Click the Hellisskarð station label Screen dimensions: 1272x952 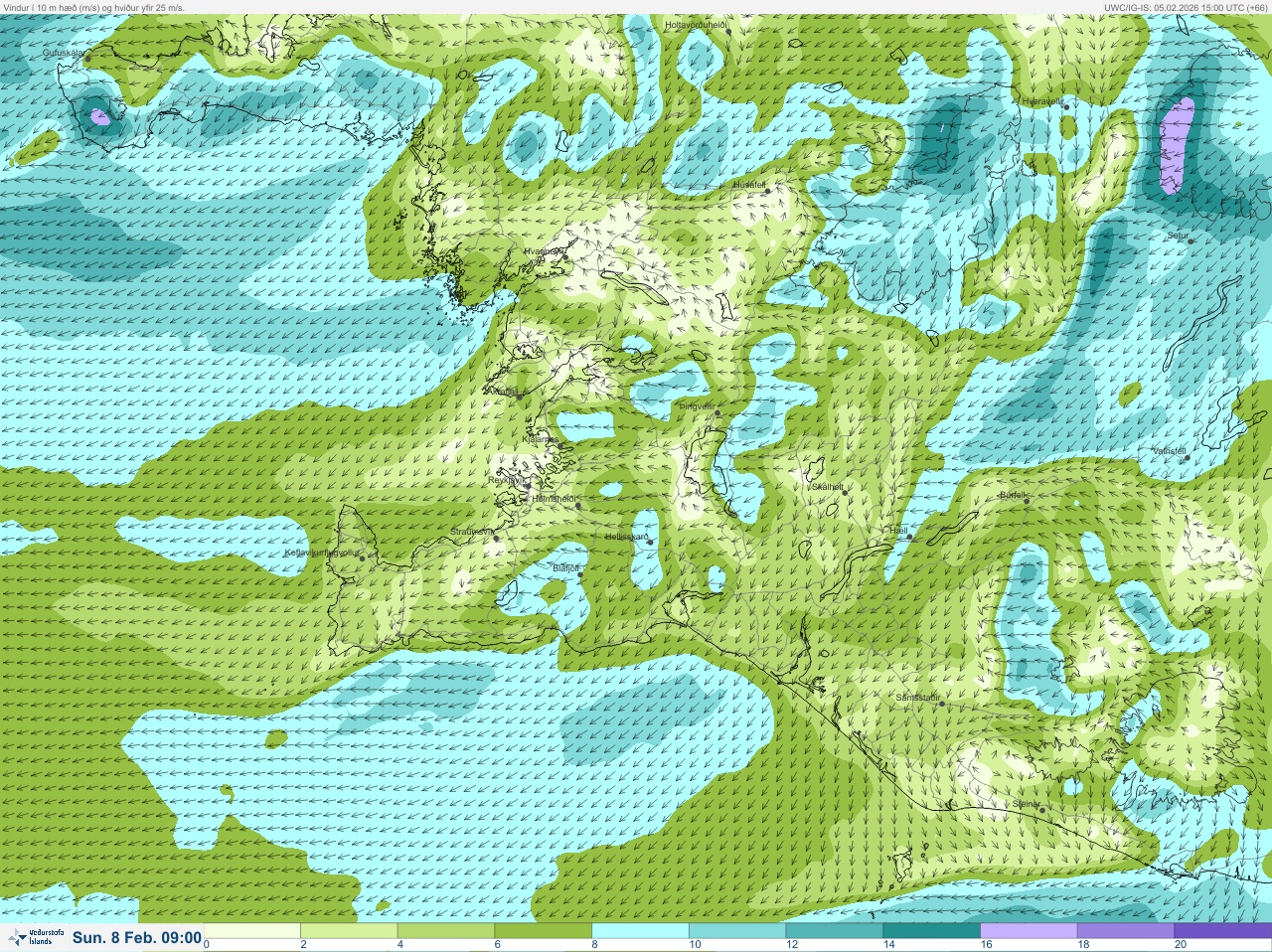[x=626, y=537]
